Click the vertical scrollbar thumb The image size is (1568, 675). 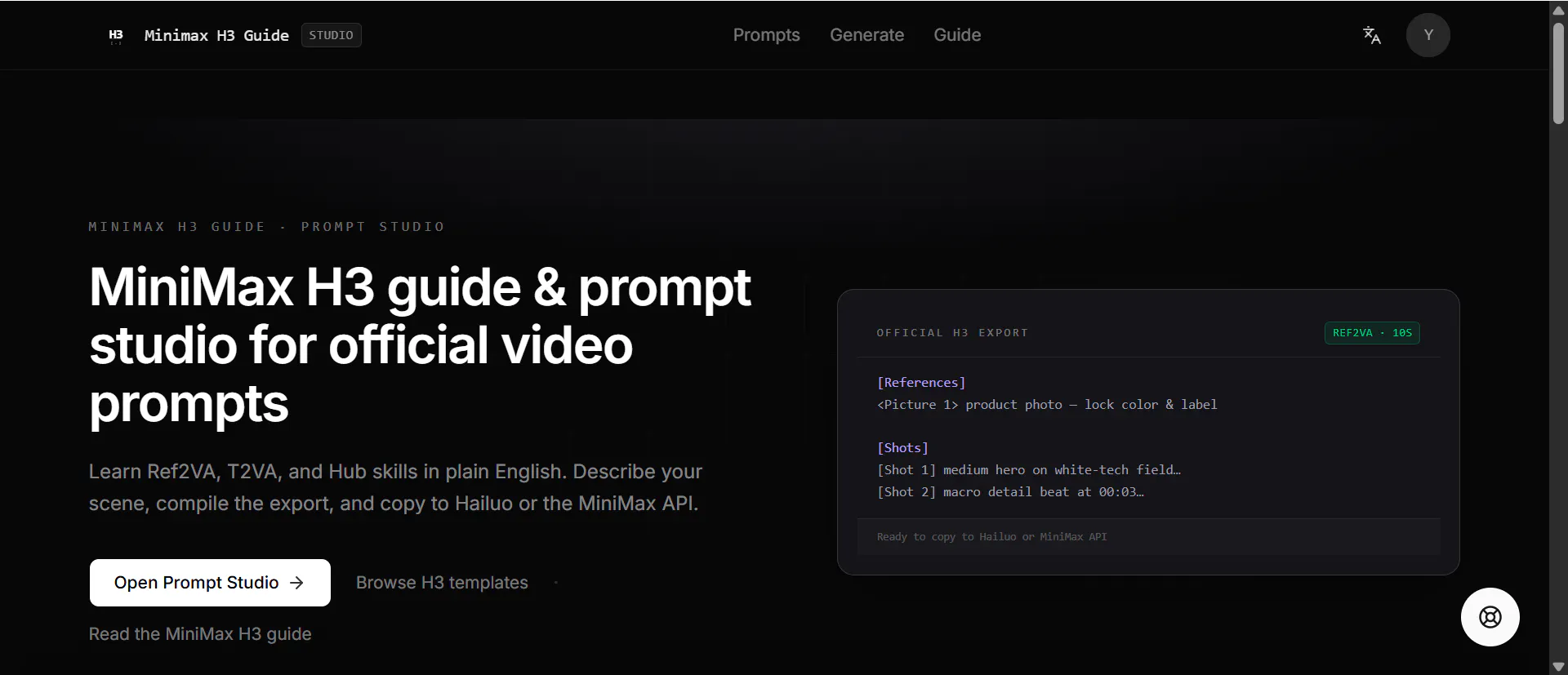coord(1558,73)
